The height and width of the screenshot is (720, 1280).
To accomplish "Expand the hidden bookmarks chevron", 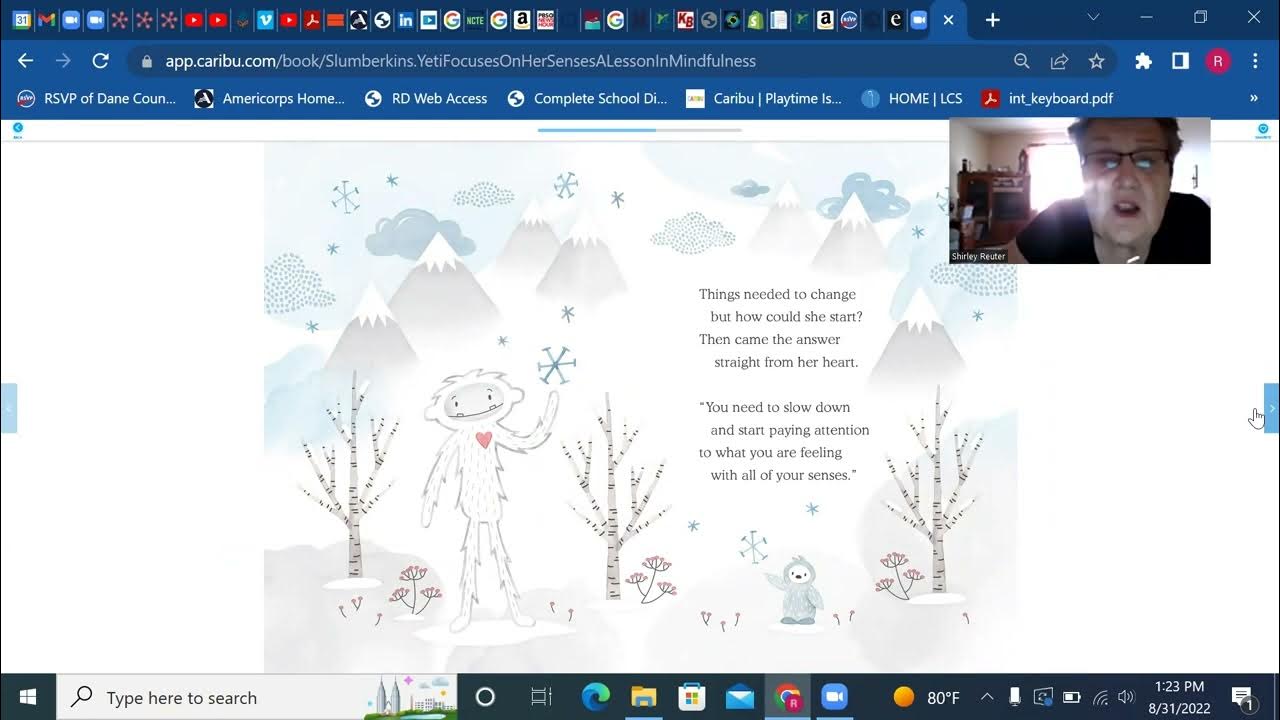I will (1253, 98).
